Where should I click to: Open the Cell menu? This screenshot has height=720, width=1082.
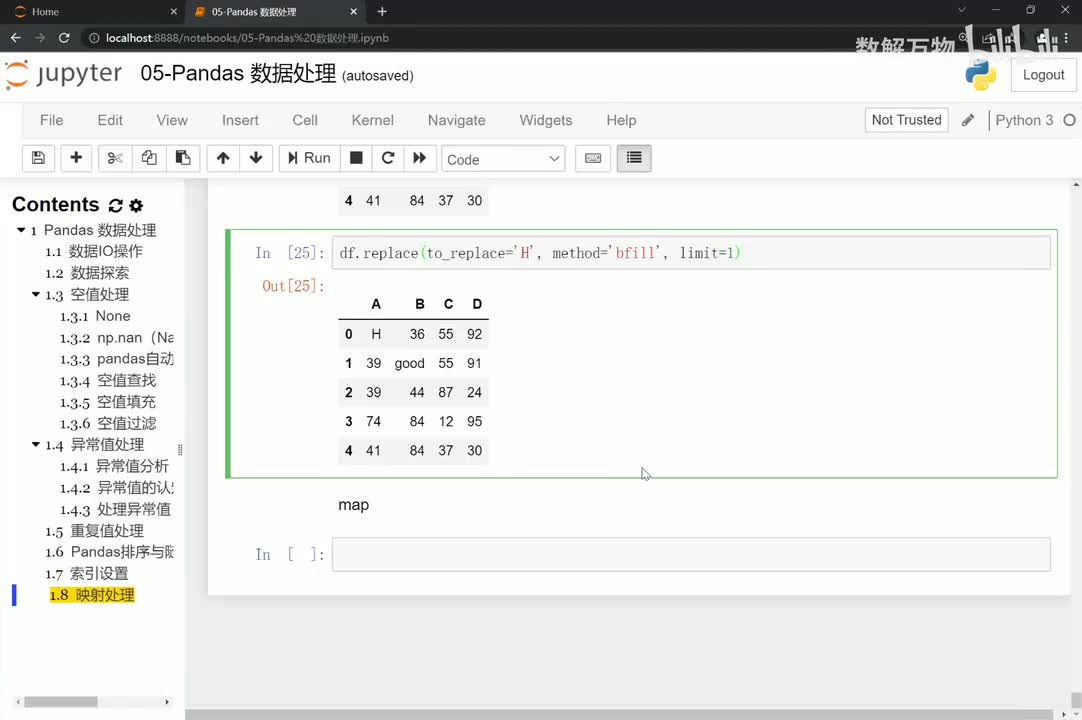click(x=305, y=120)
